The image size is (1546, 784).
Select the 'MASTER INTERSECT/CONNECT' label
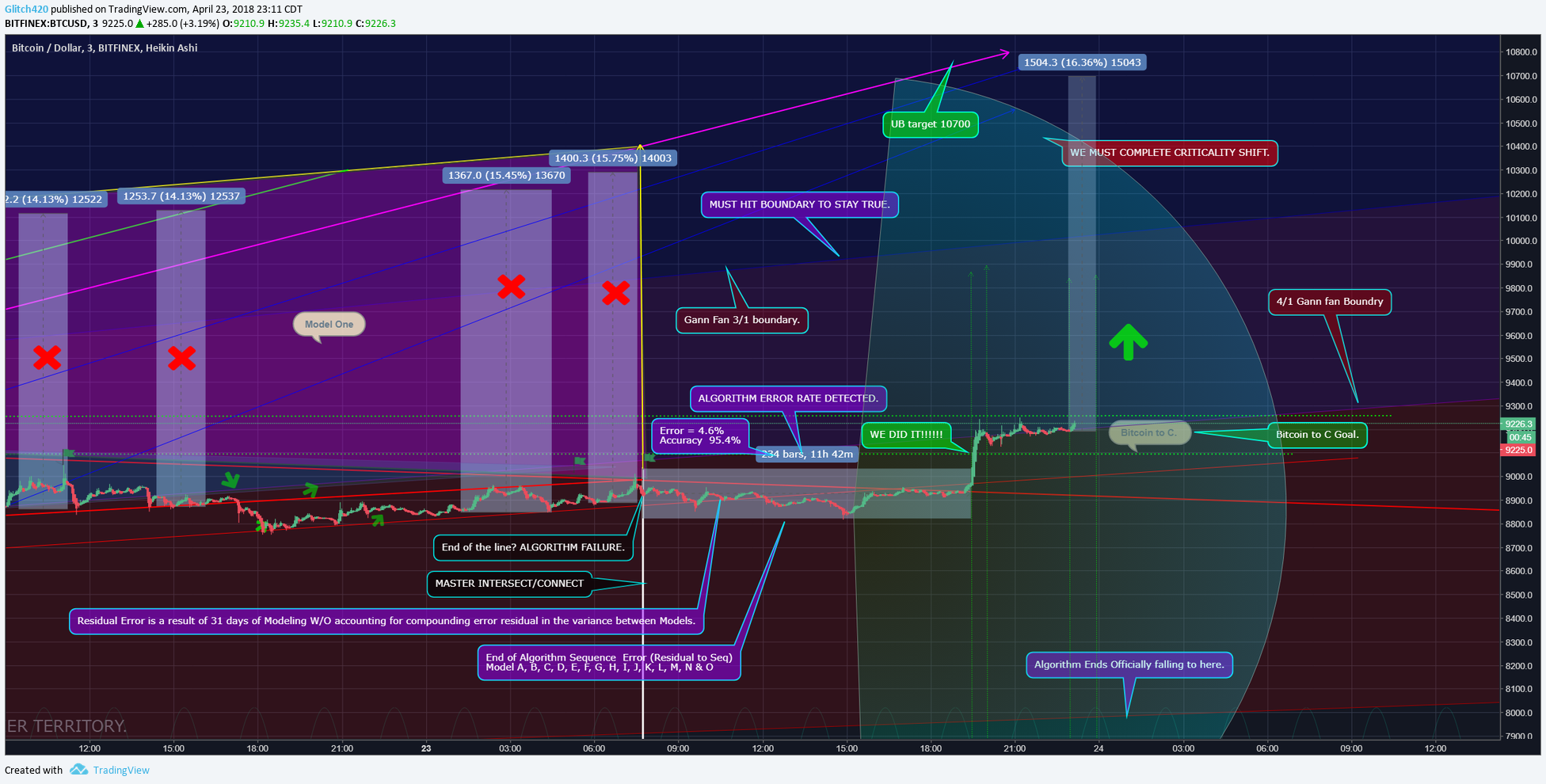point(509,584)
